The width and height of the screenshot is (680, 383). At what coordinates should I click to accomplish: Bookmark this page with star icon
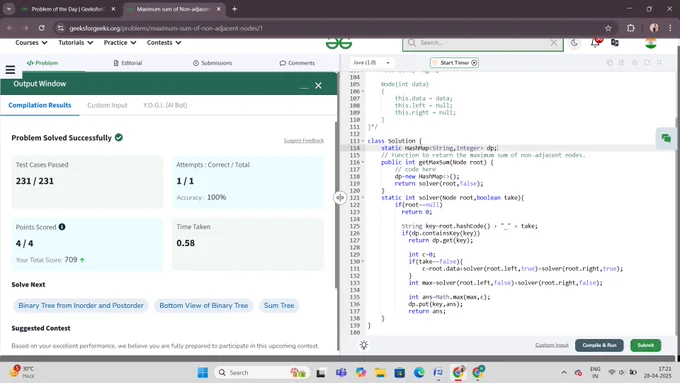coord(608,28)
